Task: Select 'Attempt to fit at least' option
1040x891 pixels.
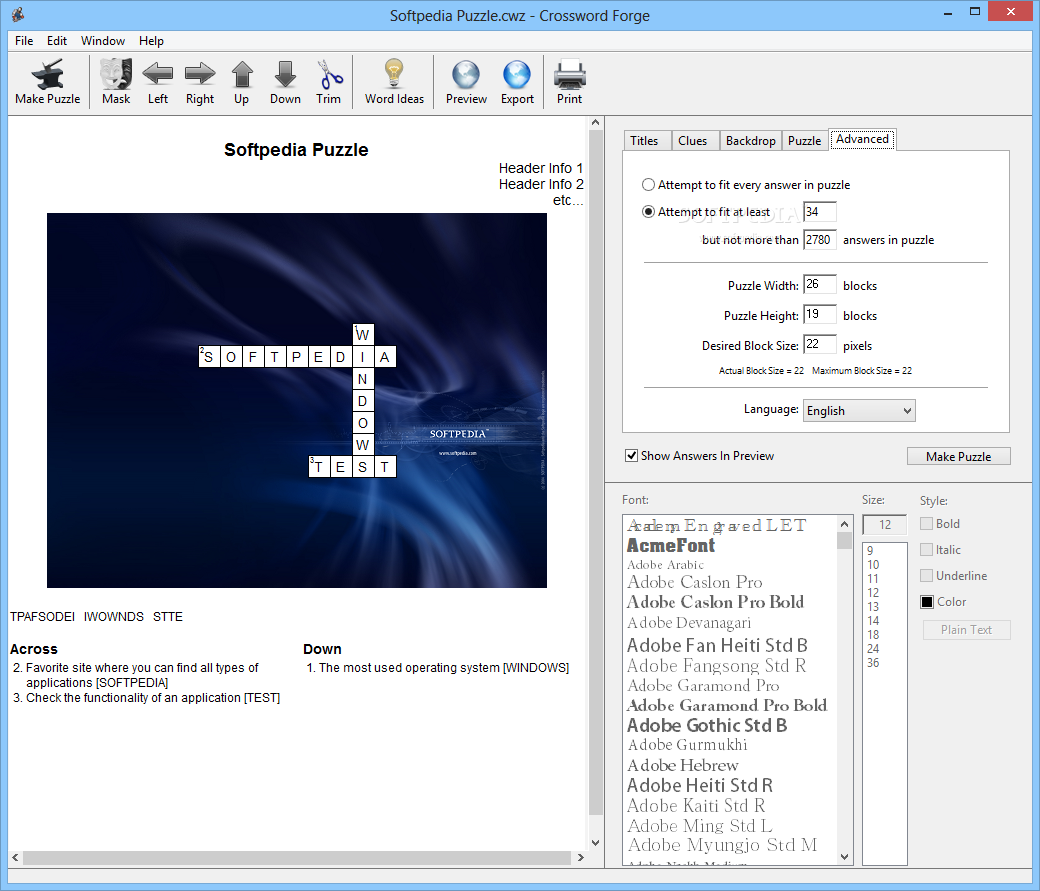Action: (648, 212)
